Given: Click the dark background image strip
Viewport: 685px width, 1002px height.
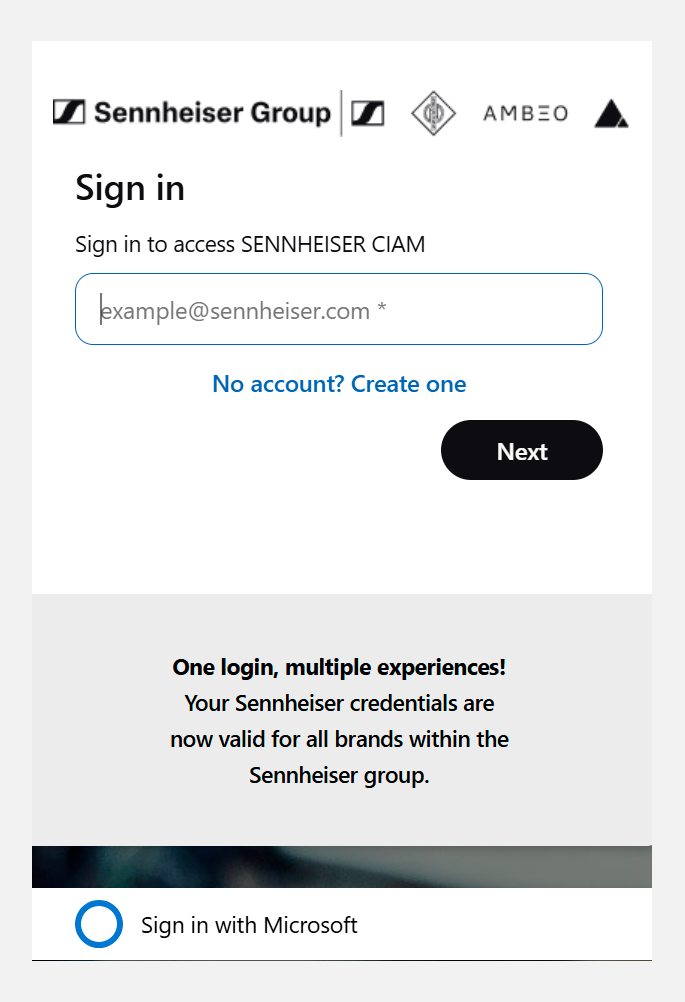Looking at the screenshot, I should click(341, 866).
